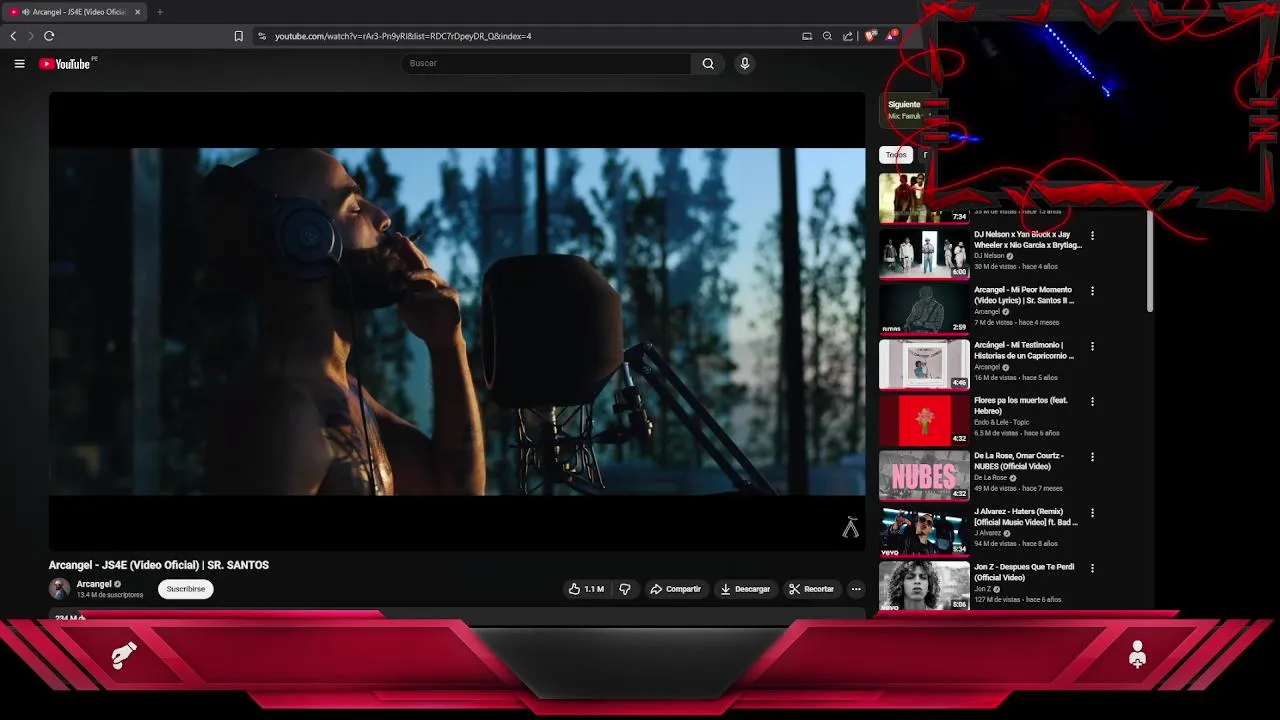Open site settings icon beside the URL
Image resolution: width=1280 pixels, height=720 pixels.
[x=262, y=36]
